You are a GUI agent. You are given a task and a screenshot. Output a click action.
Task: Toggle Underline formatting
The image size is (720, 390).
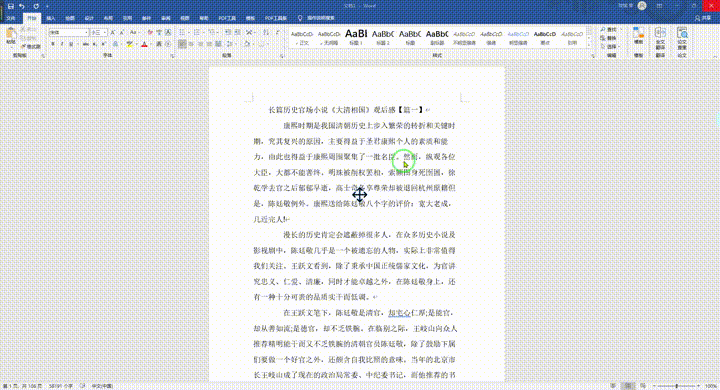pyautogui.click(x=72, y=44)
